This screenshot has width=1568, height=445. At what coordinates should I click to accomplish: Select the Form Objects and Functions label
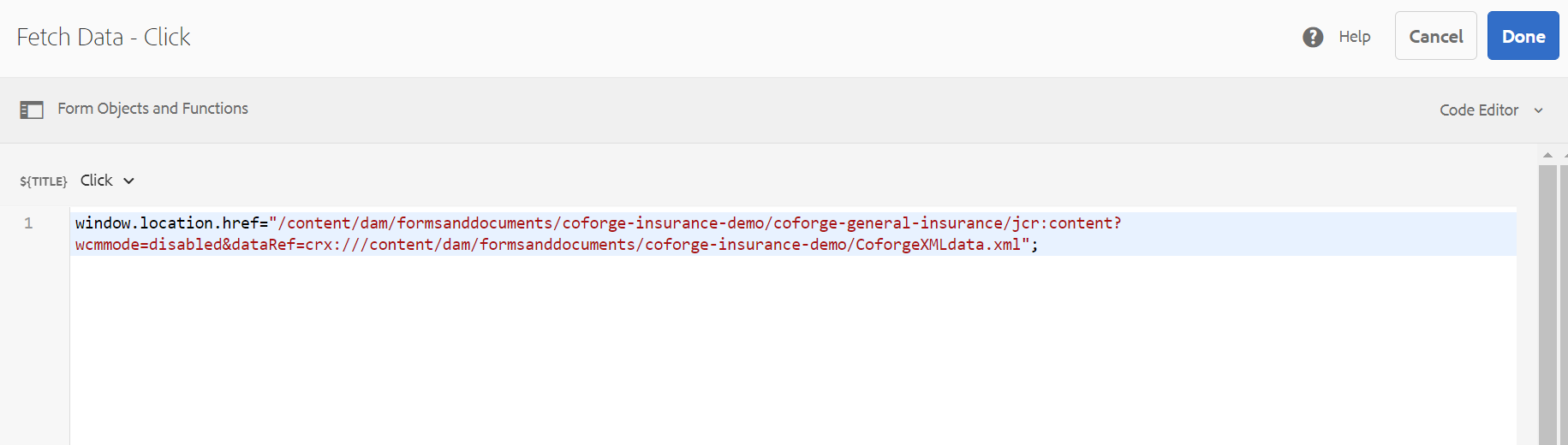pyautogui.click(x=152, y=109)
